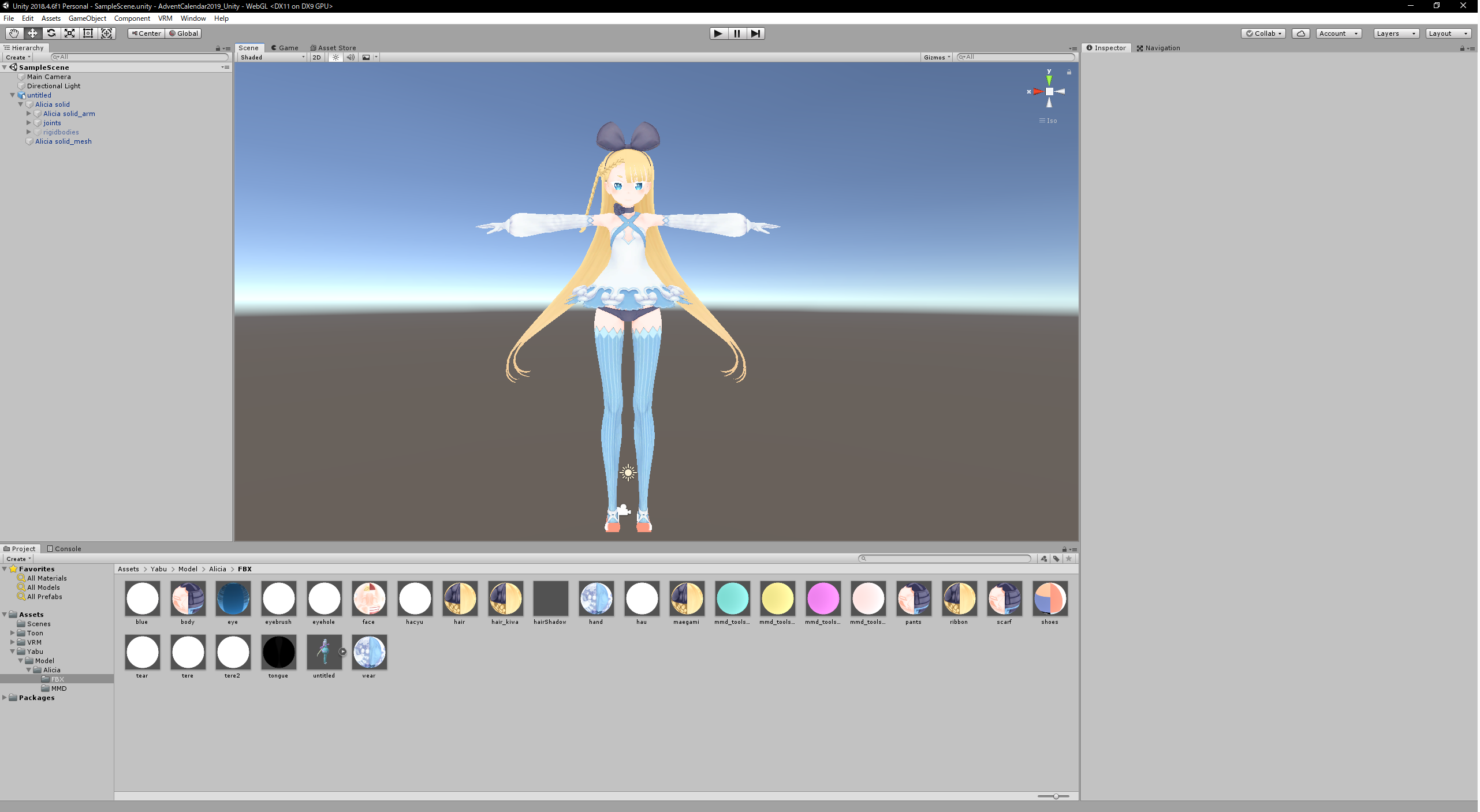This screenshot has width=1480, height=812.
Task: Toggle pivot mode Center button
Action: click(x=147, y=33)
